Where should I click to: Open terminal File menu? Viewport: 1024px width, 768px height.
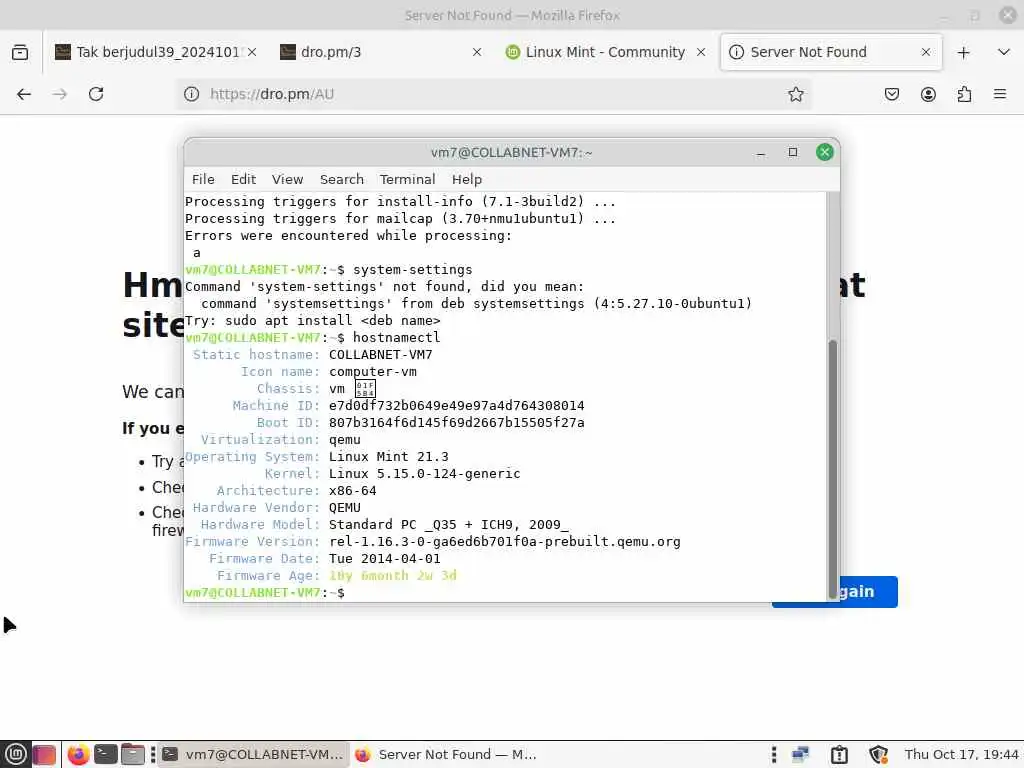pos(203,180)
